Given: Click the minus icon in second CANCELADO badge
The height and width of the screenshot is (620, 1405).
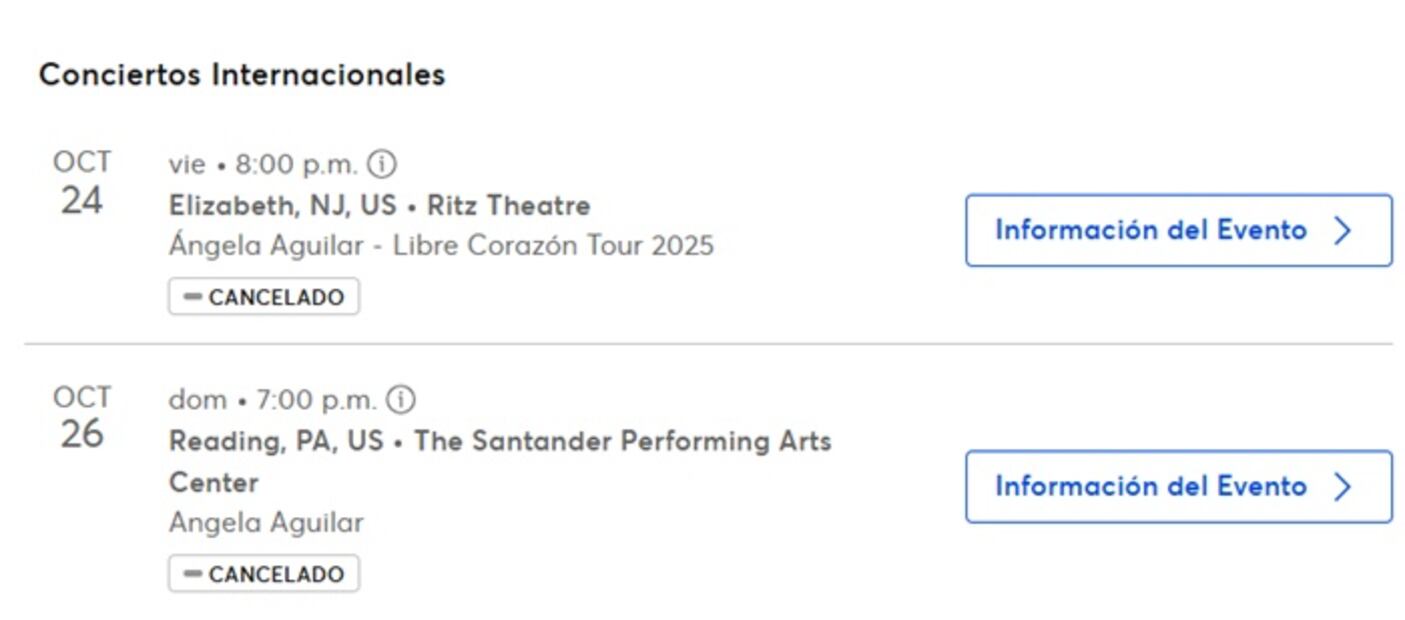Looking at the screenshot, I should [192, 573].
